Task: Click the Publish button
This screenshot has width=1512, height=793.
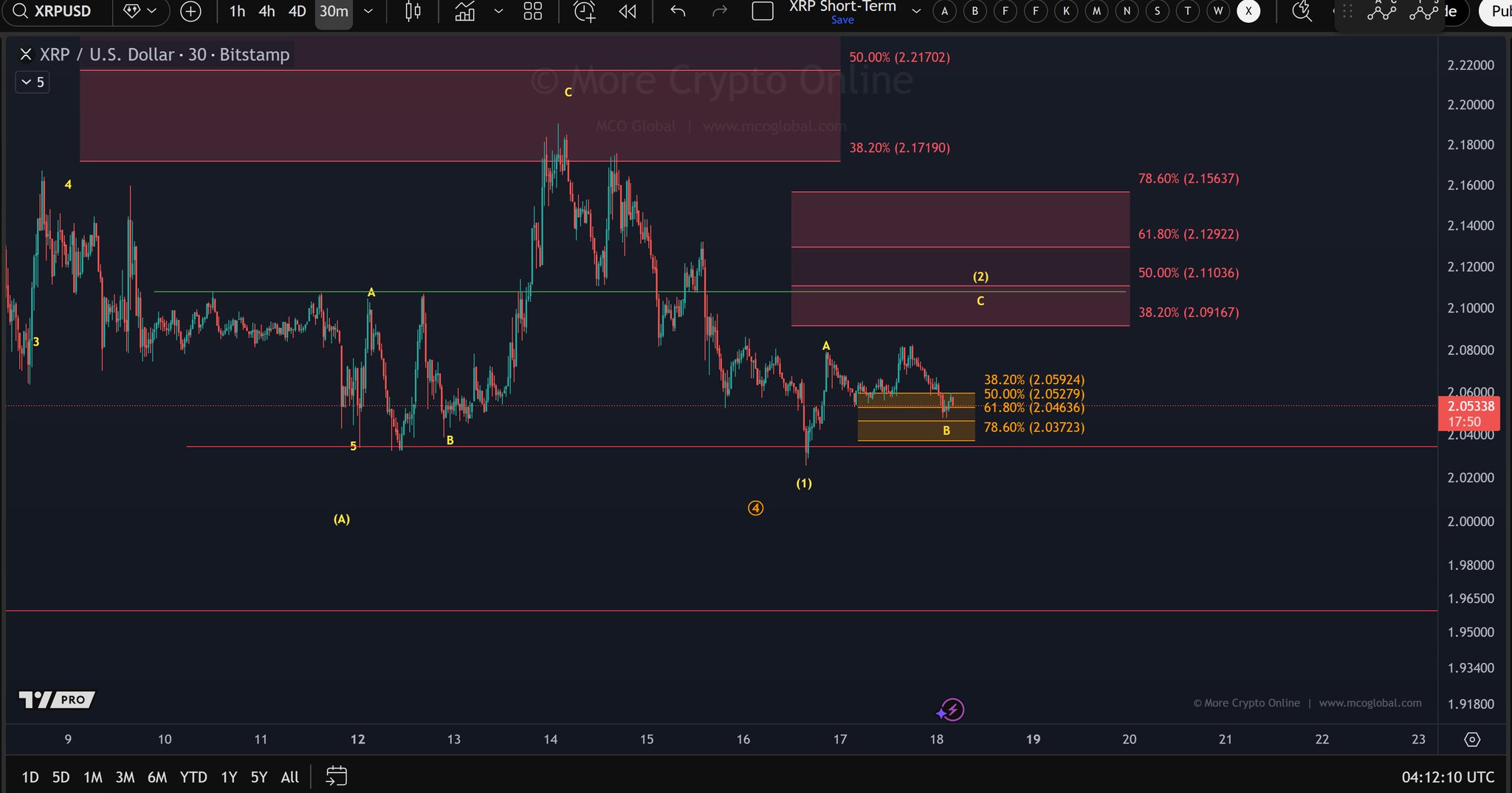Action: click(1496, 11)
